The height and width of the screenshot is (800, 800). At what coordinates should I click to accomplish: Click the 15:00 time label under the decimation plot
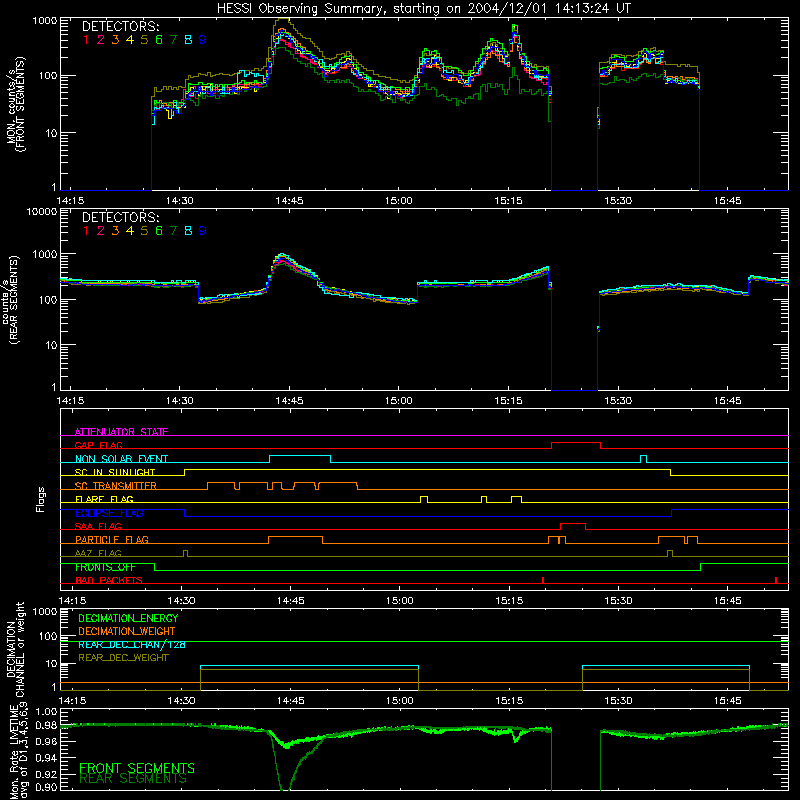399,701
